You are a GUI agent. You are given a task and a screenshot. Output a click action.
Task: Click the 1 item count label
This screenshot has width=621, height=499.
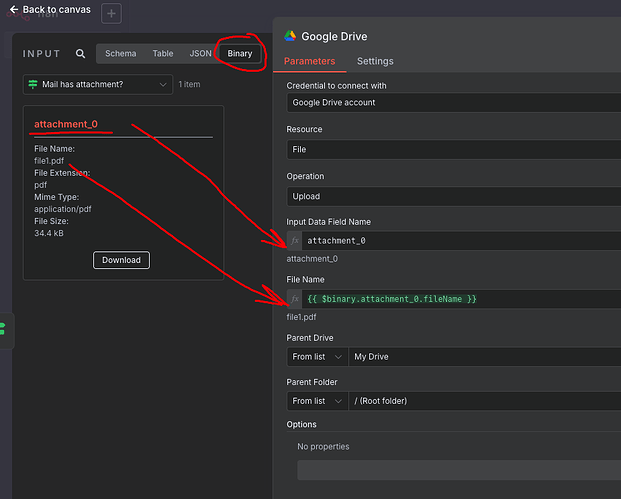click(x=189, y=84)
